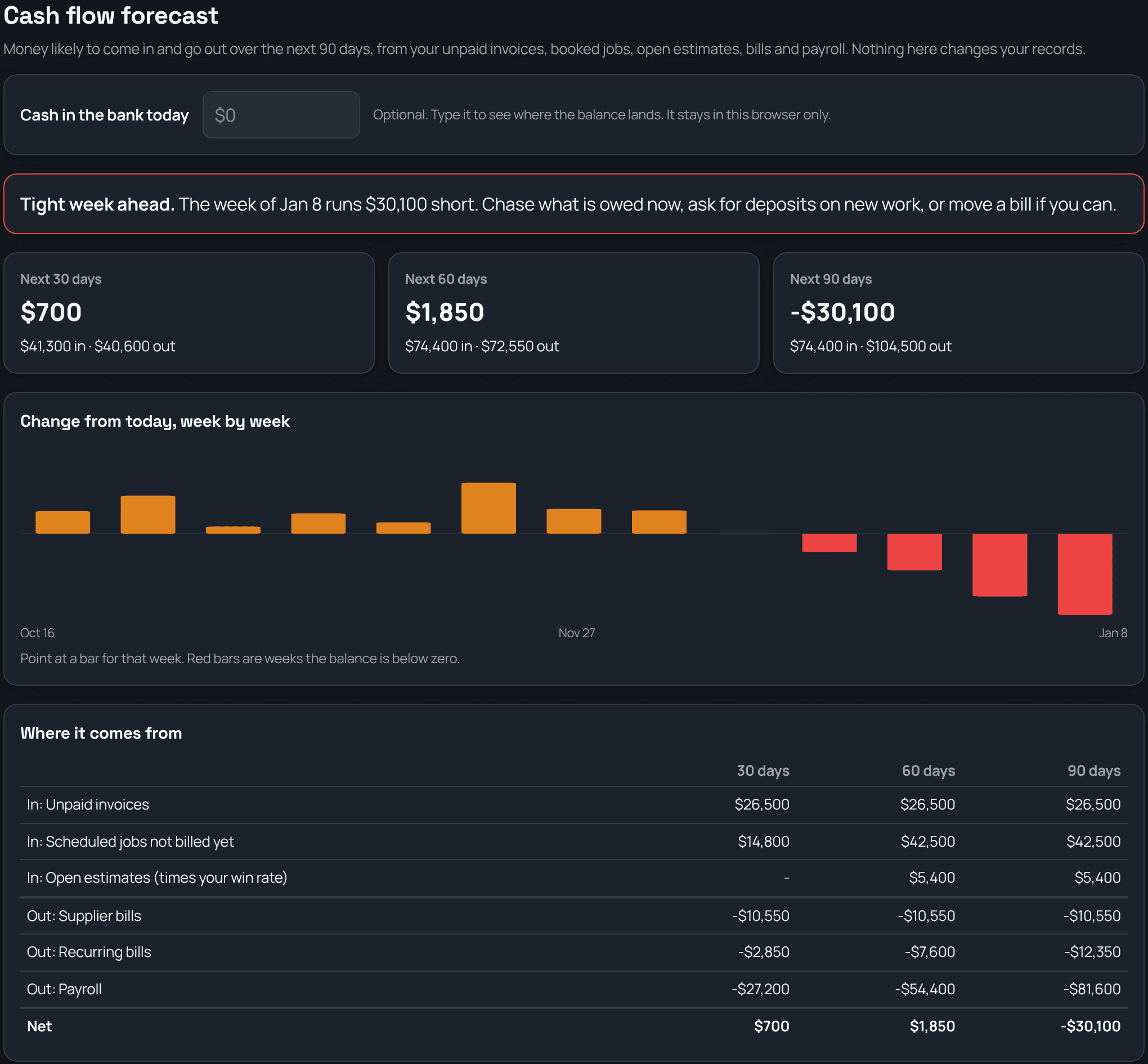Screen dimensions: 1148x1064
Task: Click the '30 days' column header
Action: [x=763, y=770]
